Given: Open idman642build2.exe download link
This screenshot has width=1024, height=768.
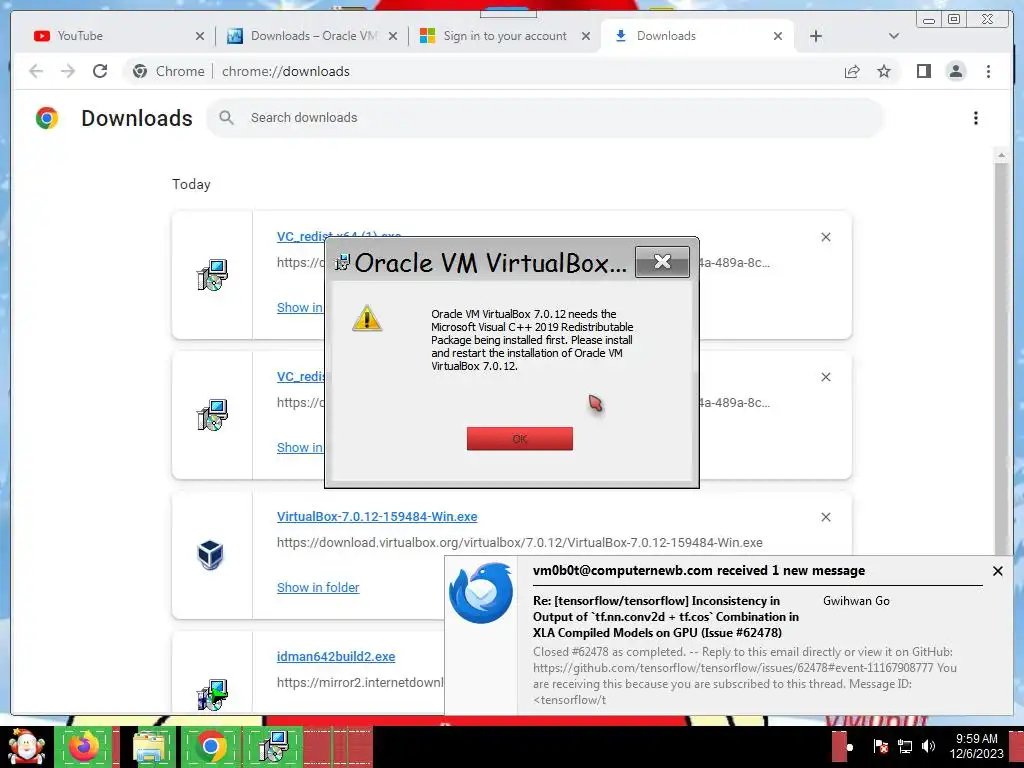Looking at the screenshot, I should point(336,656).
